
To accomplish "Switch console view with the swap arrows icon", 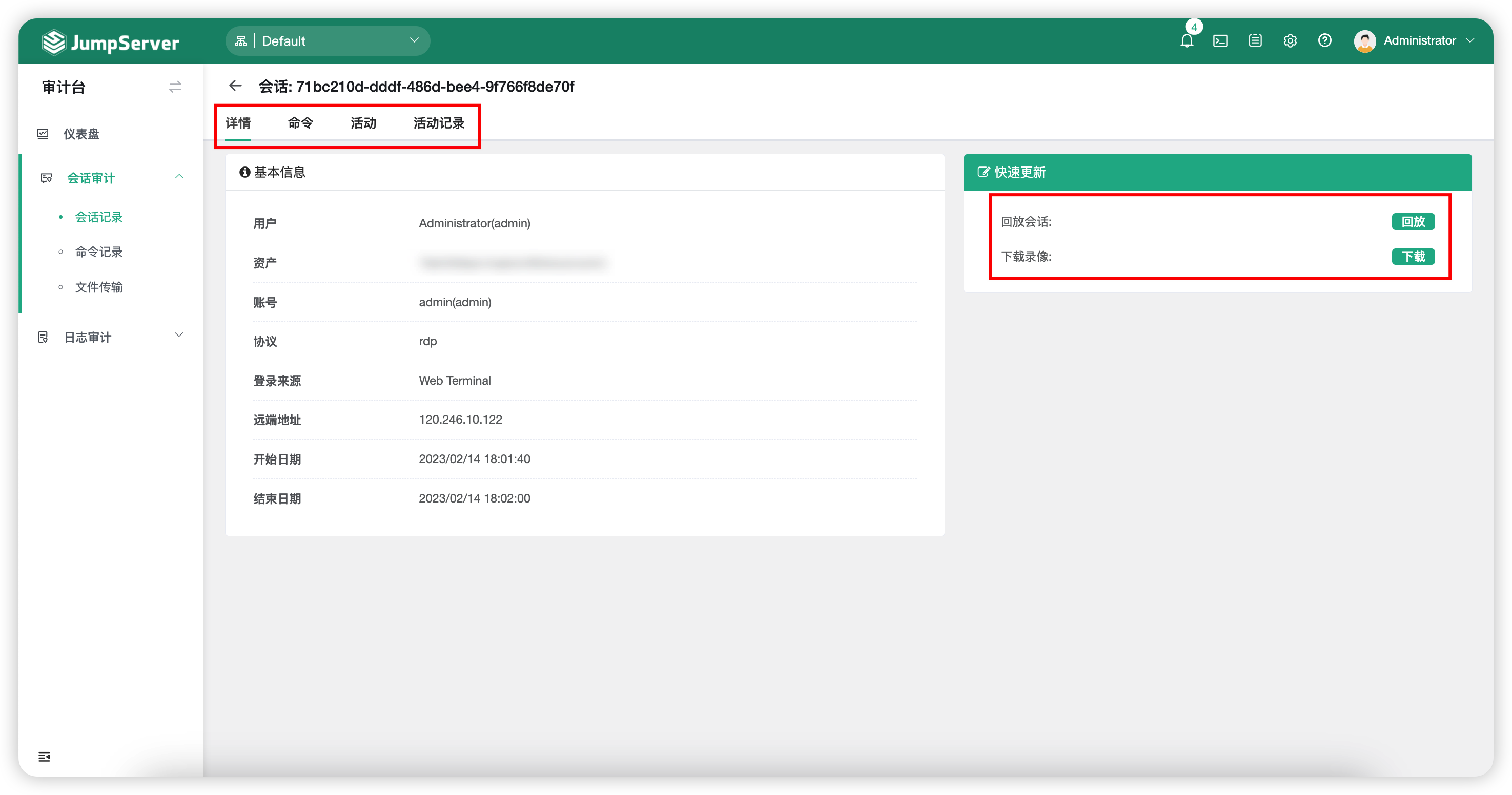I will pos(175,87).
